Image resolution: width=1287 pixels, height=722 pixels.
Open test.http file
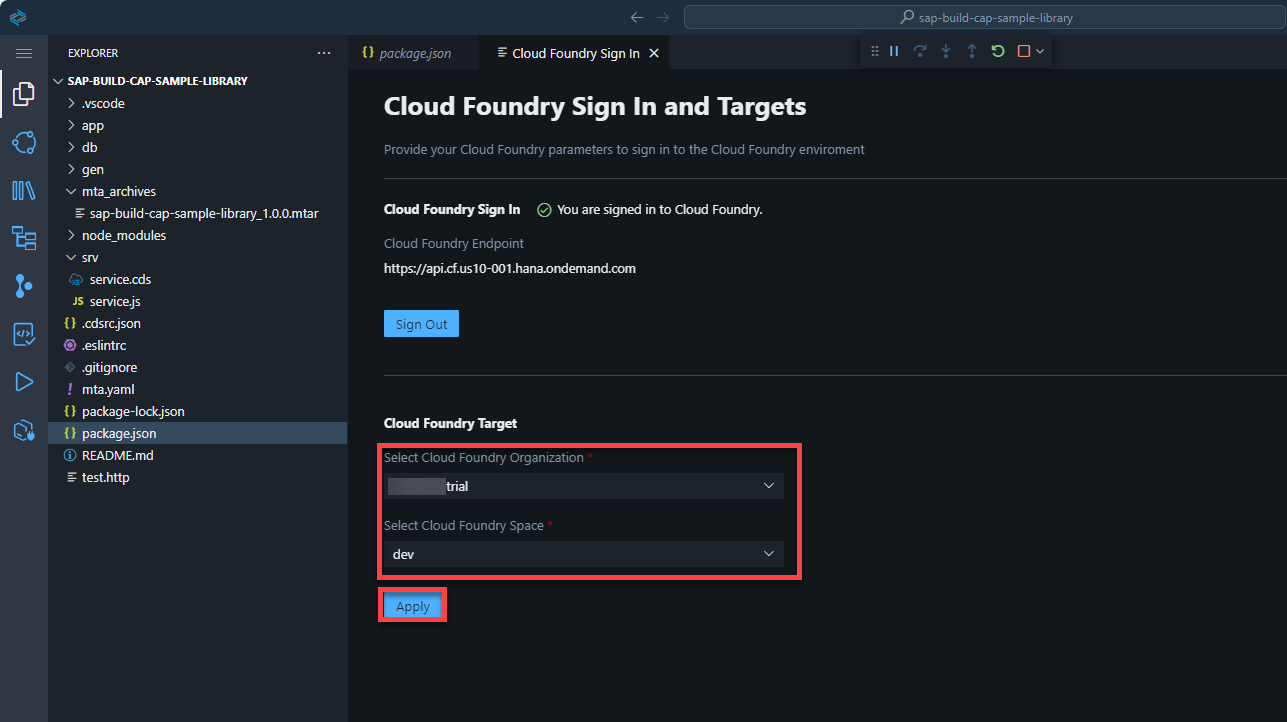tap(197, 477)
